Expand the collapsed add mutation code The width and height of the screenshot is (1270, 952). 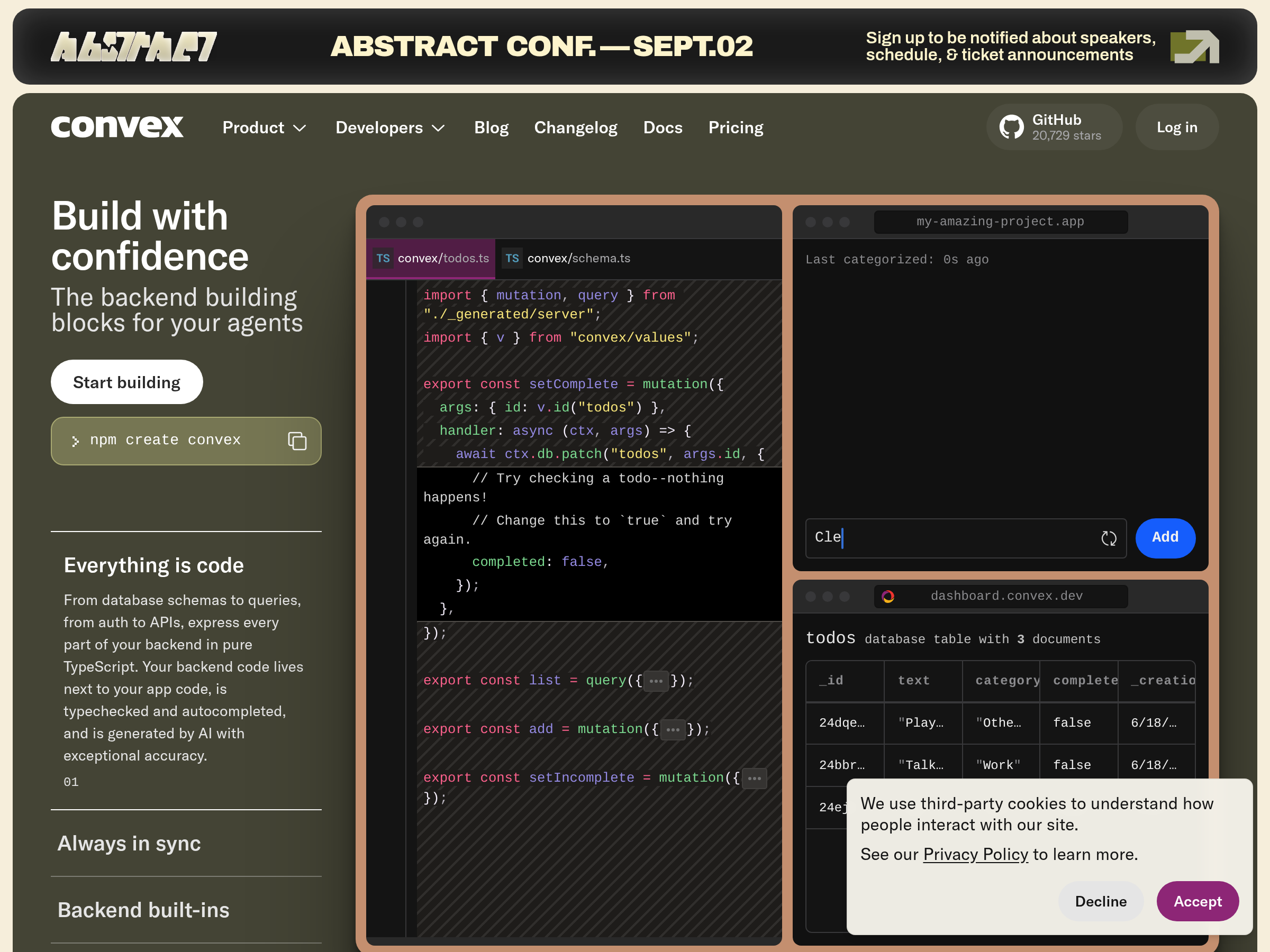pos(673,729)
